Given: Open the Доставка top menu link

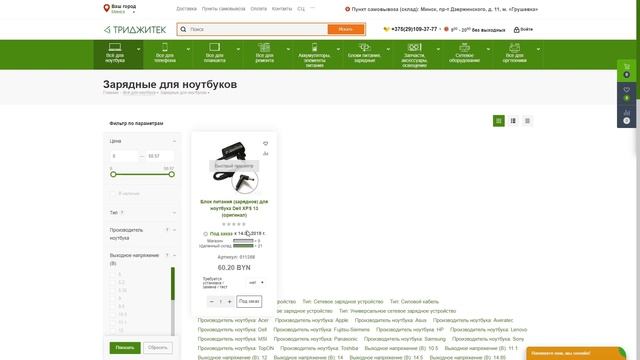Looking at the screenshot, I should (186, 9).
